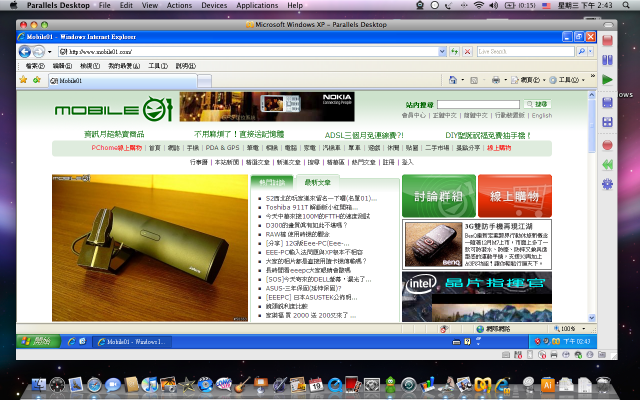Click Parallels red circle sidebar icon
This screenshot has width=640, height=400.
coord(607,145)
